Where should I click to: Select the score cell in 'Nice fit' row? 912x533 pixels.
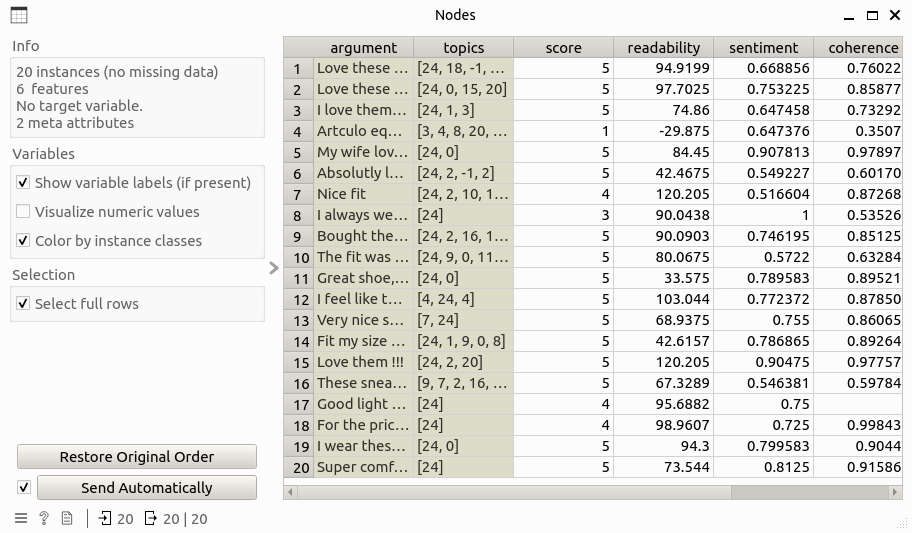click(564, 194)
